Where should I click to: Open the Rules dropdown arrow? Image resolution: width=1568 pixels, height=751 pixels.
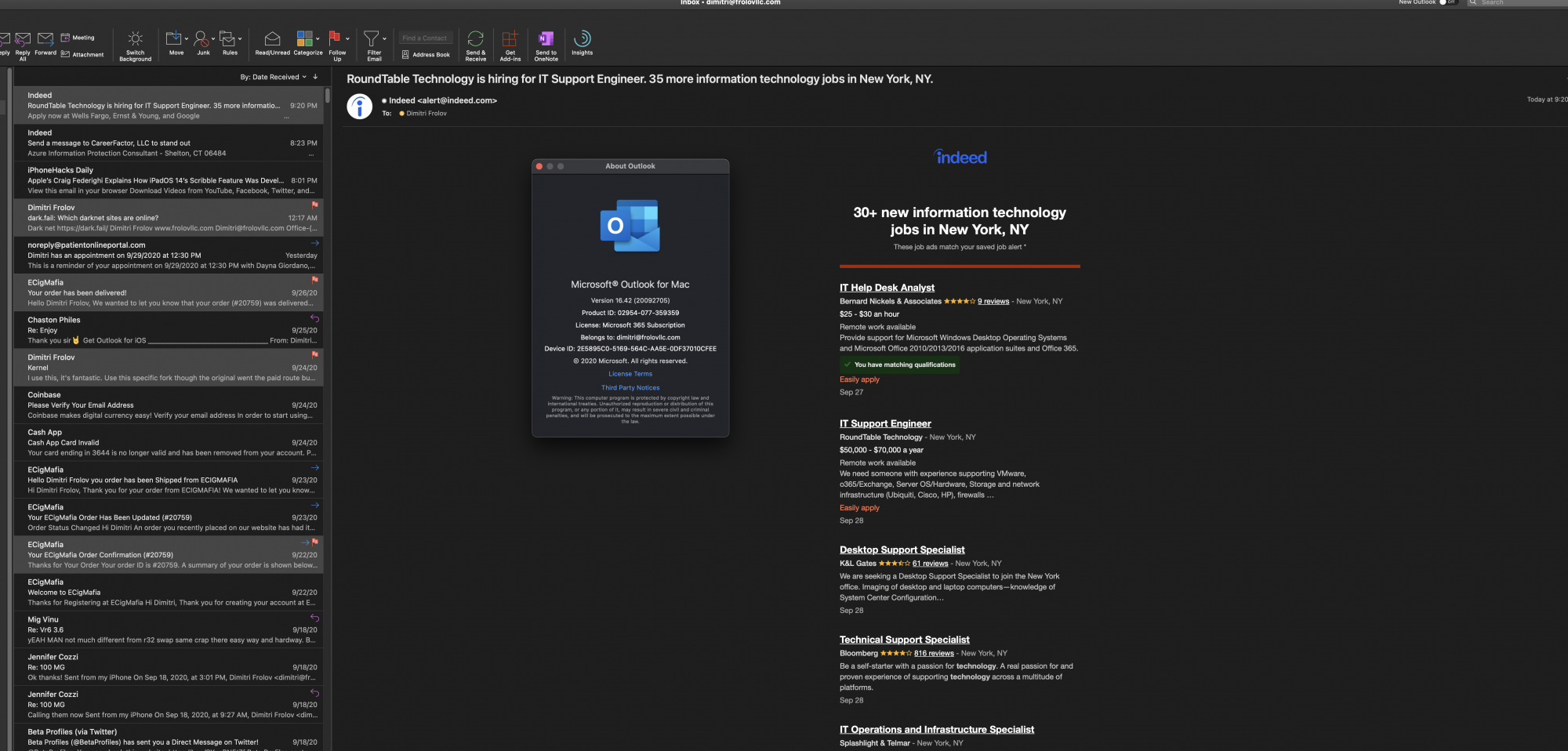point(240,38)
